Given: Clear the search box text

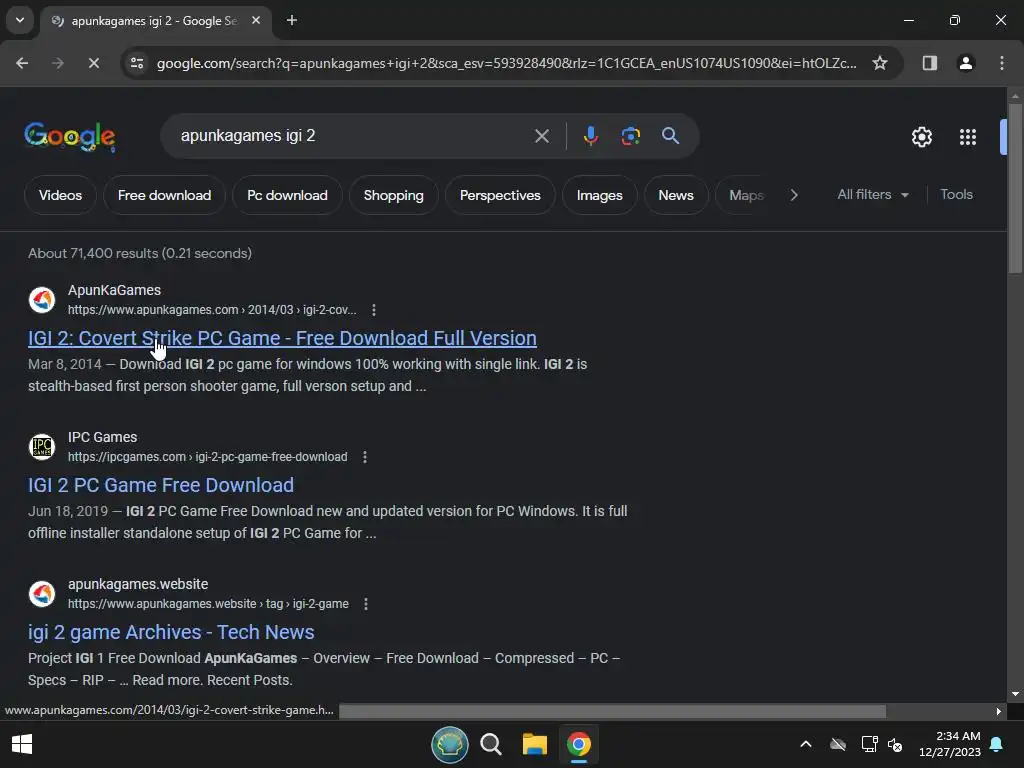Looking at the screenshot, I should (x=541, y=136).
